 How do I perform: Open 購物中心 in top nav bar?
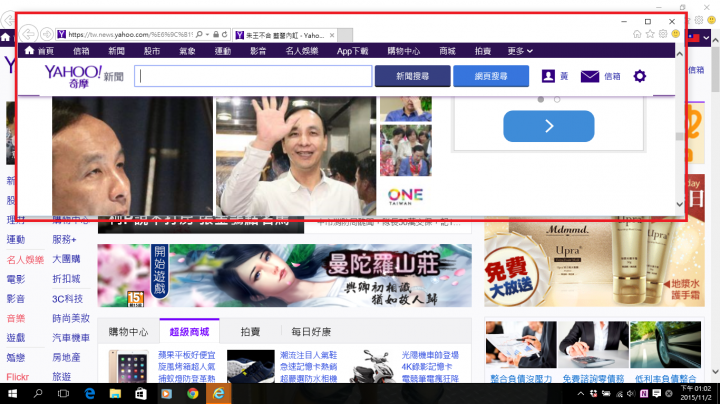pyautogui.click(x=404, y=51)
